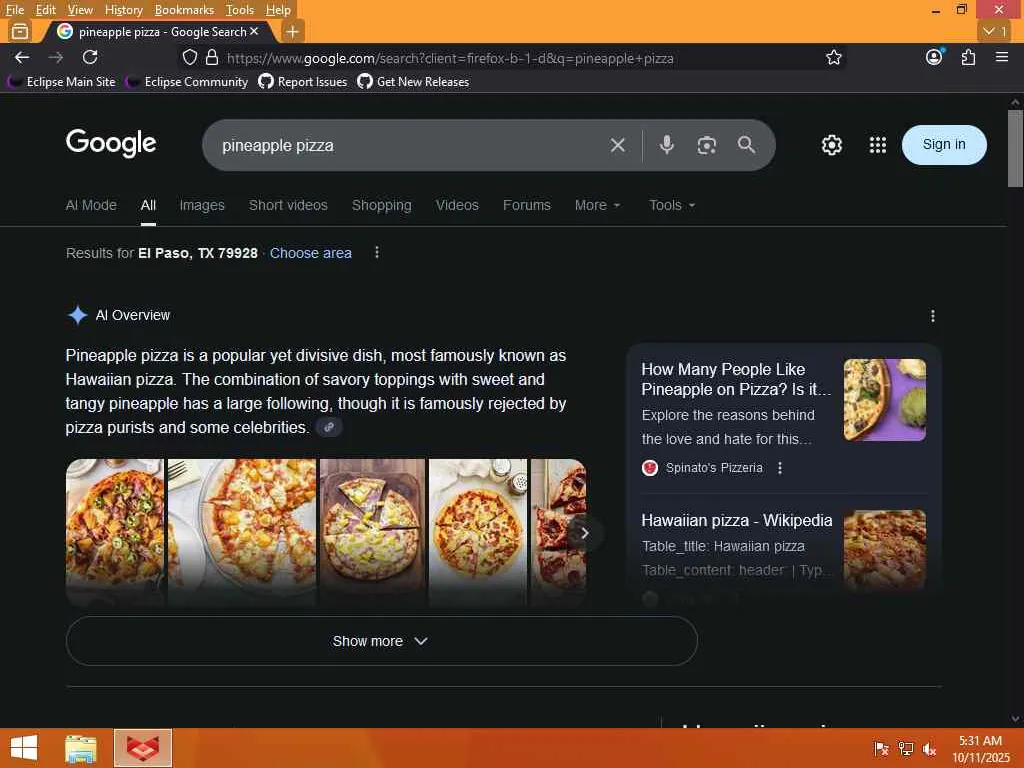
Task: Open the extensions puzzle icon
Action: click(968, 57)
